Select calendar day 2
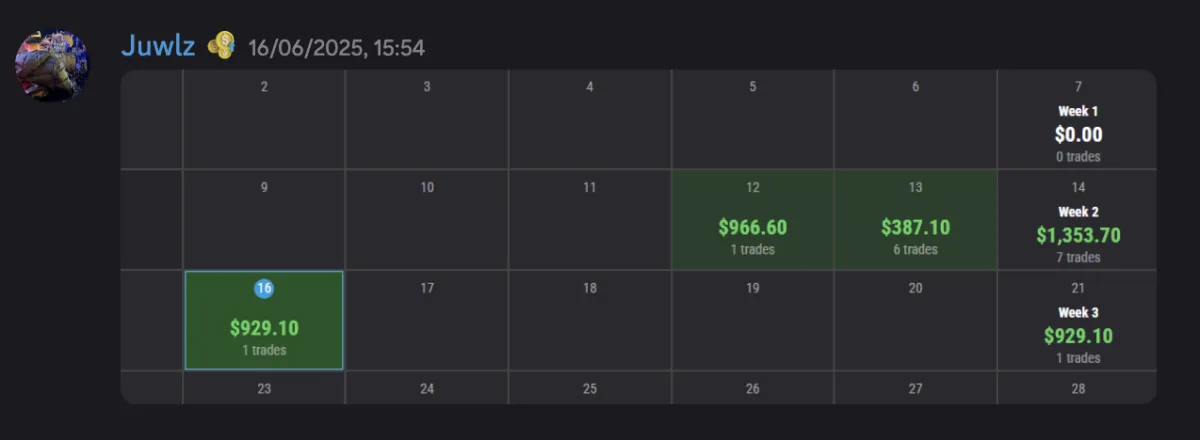The width and height of the screenshot is (1200, 440). [264, 120]
